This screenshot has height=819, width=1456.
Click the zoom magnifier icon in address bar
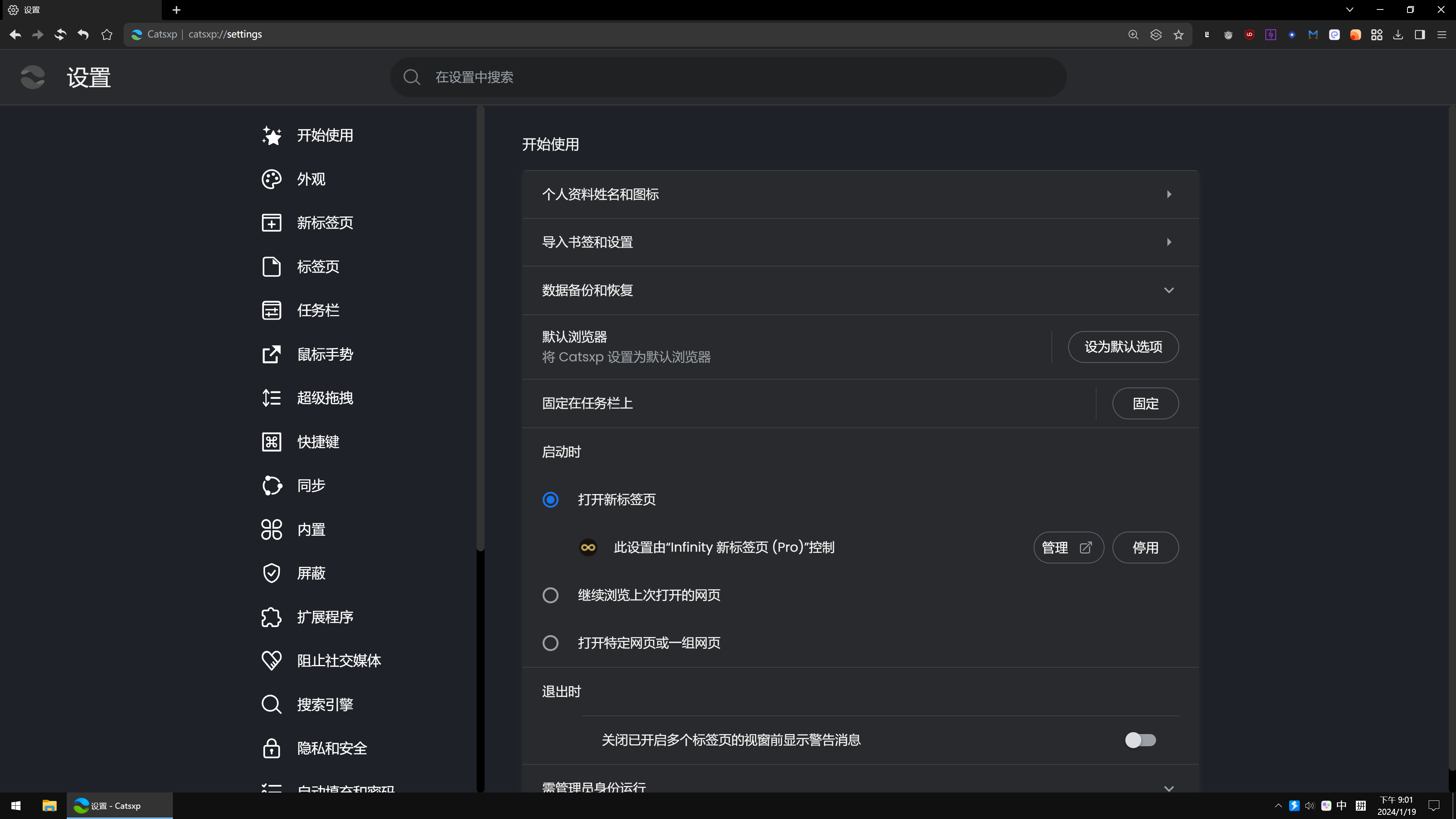pos(1133,35)
